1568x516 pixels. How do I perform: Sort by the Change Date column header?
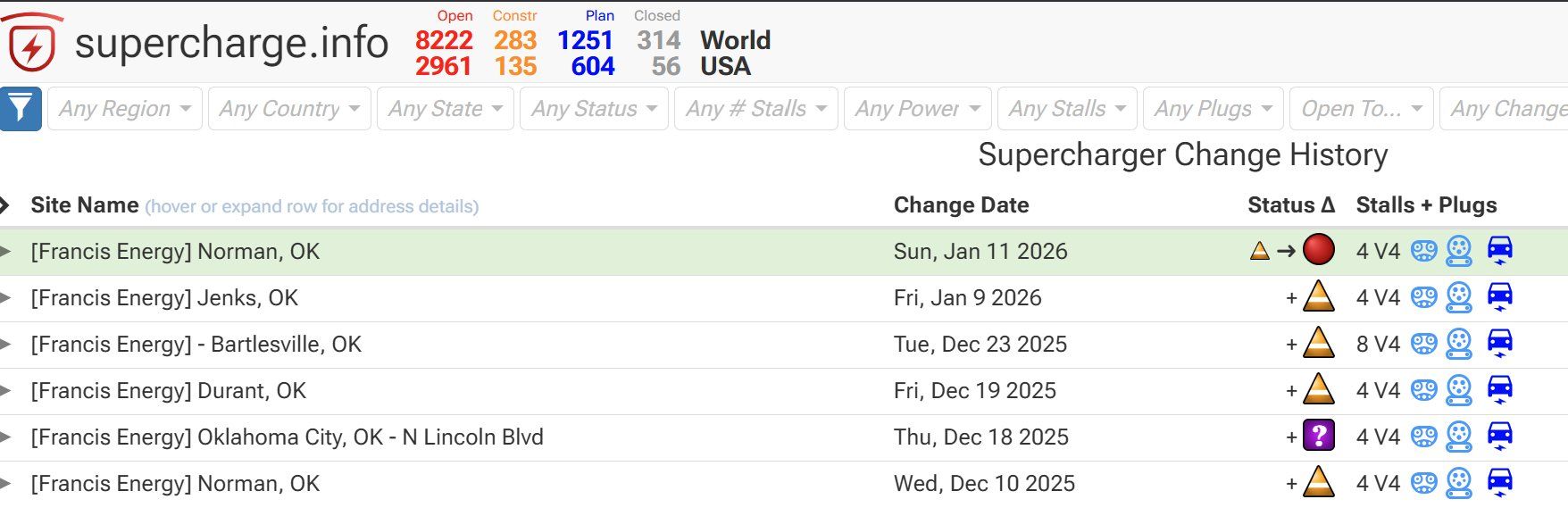pyautogui.click(x=961, y=205)
